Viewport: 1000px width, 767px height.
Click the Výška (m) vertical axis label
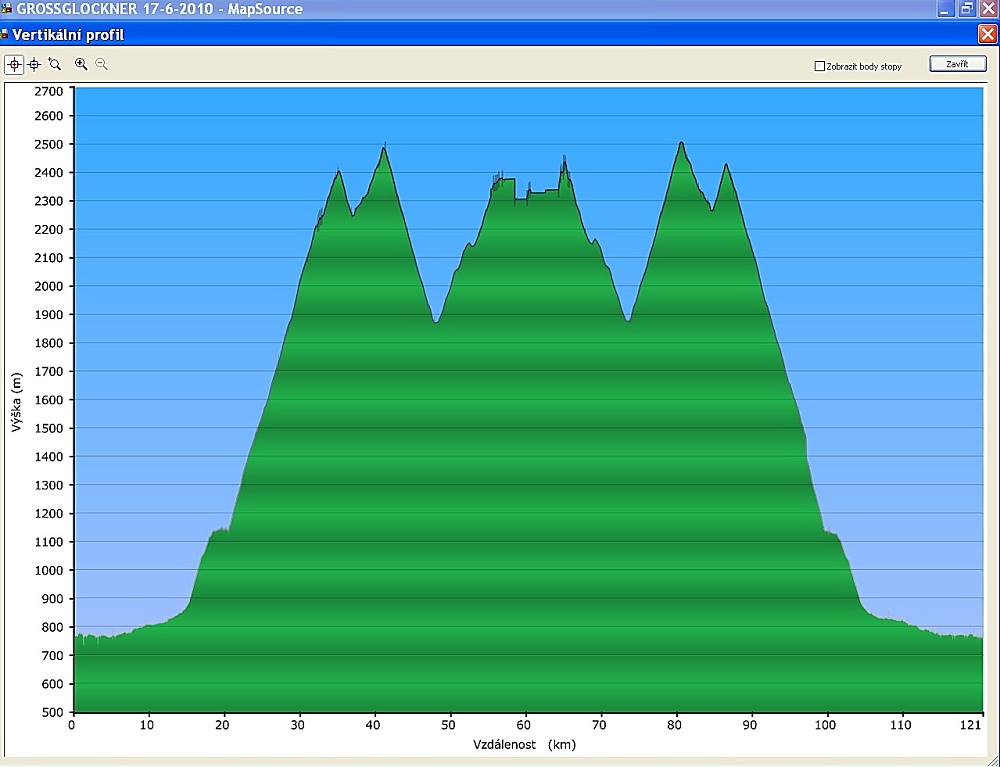click(x=15, y=402)
